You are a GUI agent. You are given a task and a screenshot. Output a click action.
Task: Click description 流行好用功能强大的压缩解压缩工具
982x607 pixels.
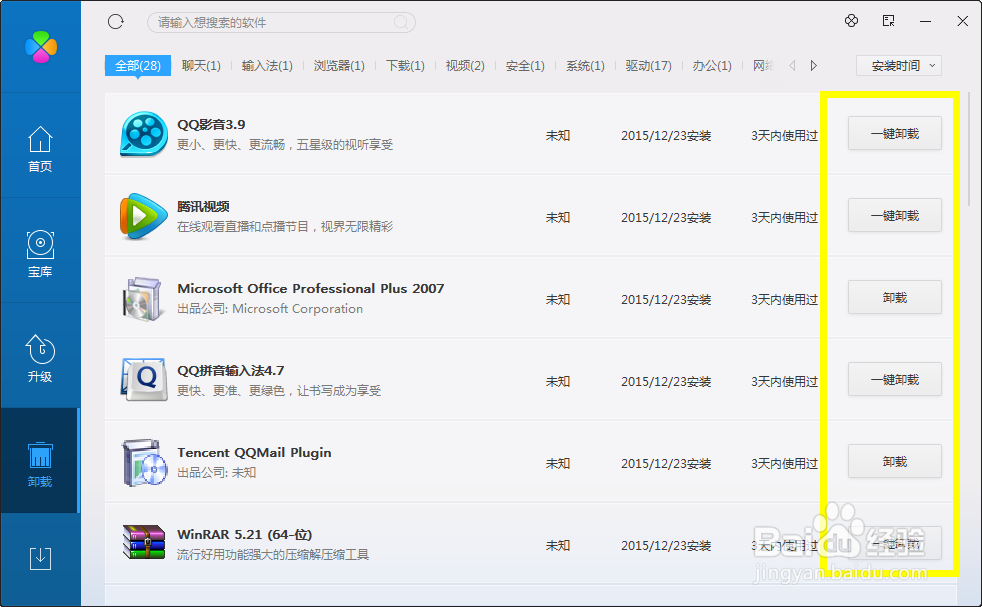click(x=273, y=554)
